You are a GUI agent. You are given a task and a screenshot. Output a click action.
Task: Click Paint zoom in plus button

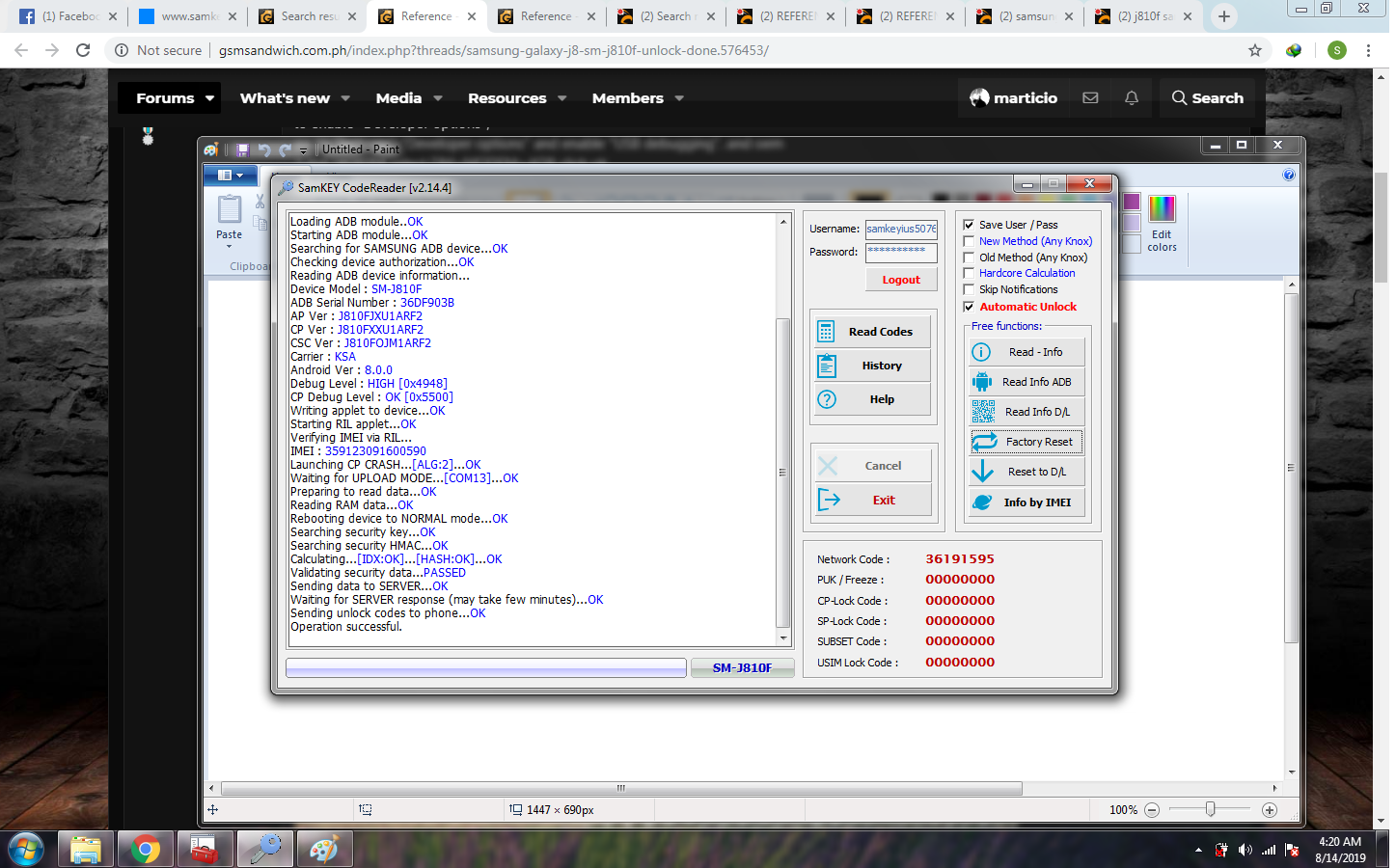pos(1270,810)
